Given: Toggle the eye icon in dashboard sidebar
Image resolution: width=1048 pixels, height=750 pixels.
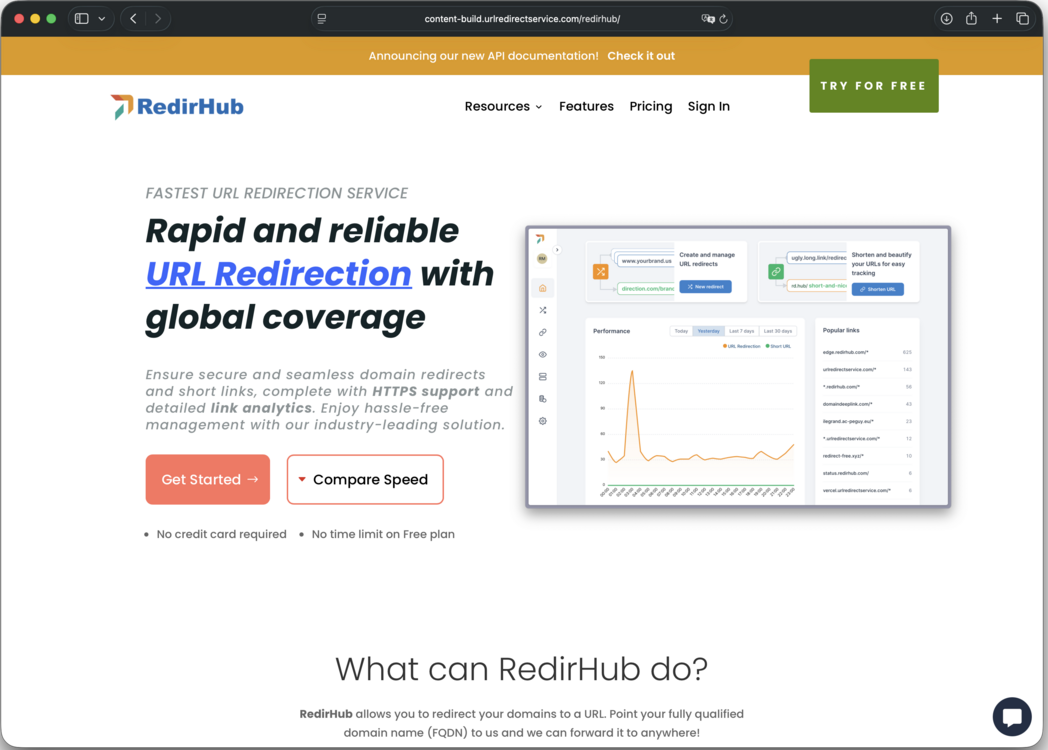Looking at the screenshot, I should coord(543,354).
